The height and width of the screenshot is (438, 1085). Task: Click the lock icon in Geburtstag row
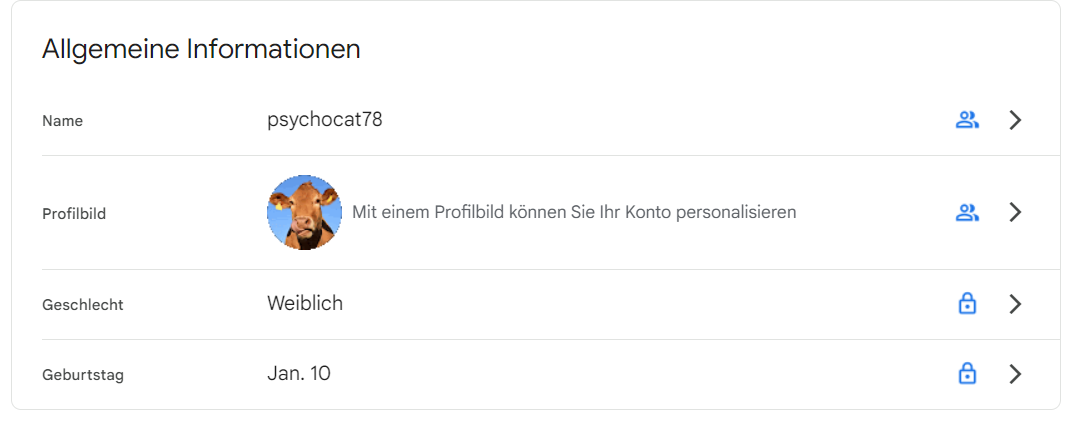(967, 374)
